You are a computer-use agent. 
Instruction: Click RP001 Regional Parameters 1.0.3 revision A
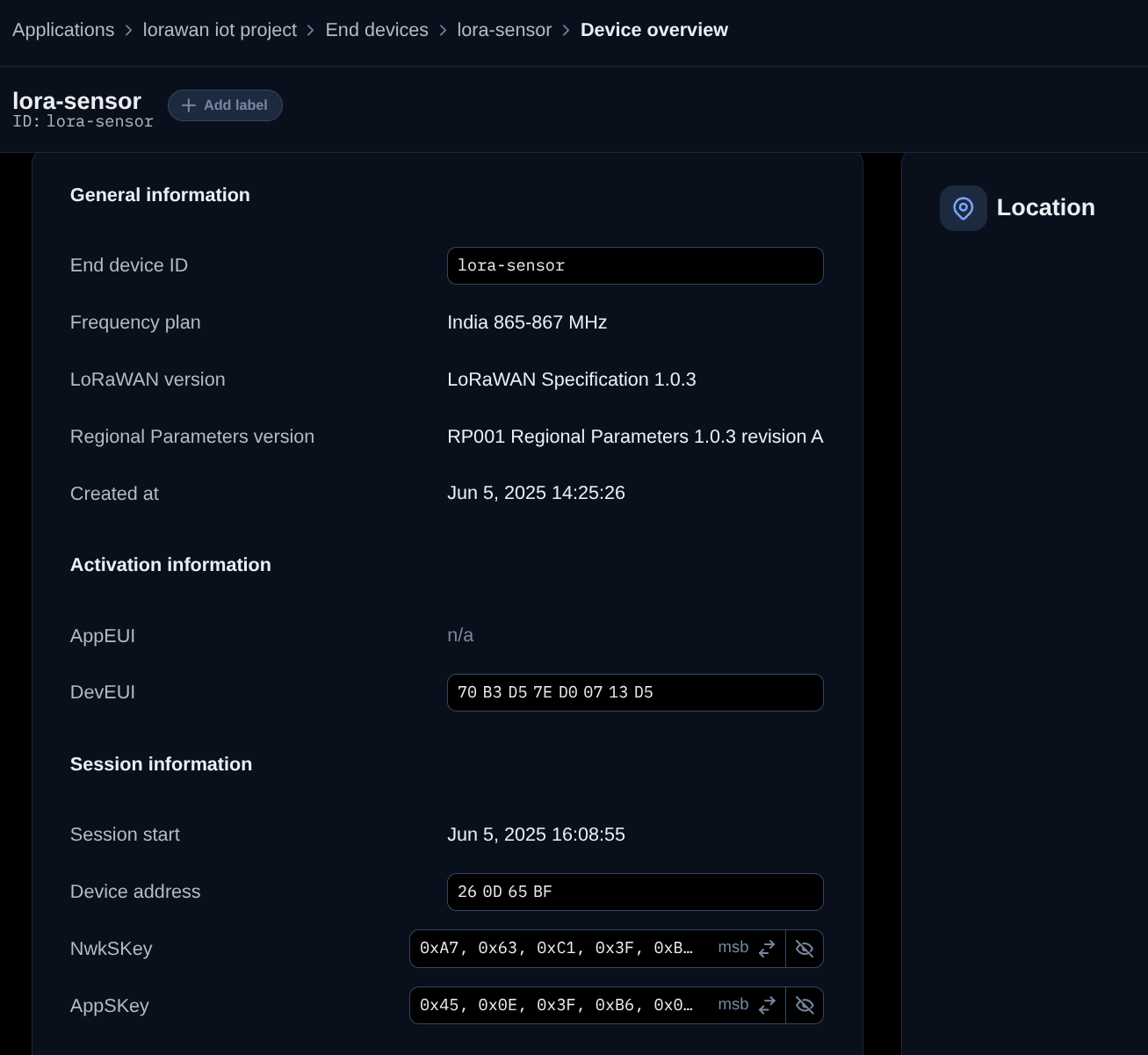[635, 437]
